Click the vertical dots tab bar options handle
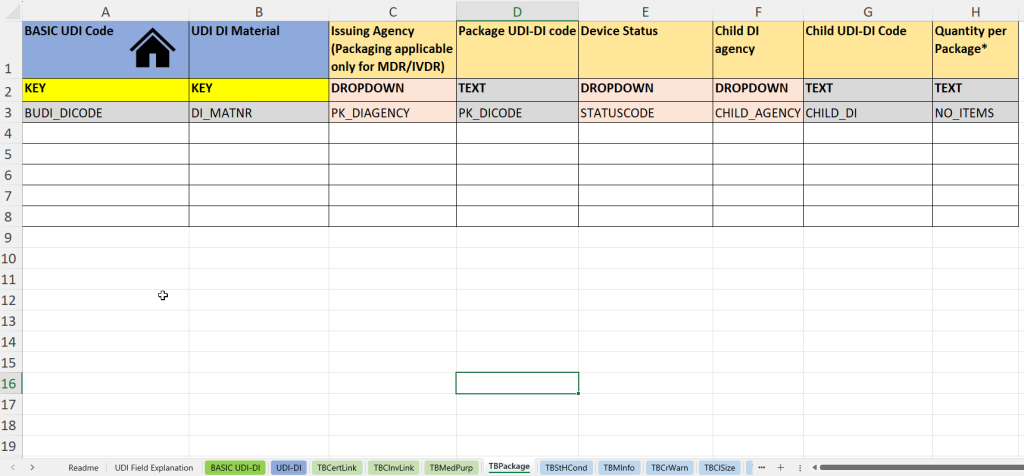This screenshot has height=476, width=1024. tap(800, 468)
